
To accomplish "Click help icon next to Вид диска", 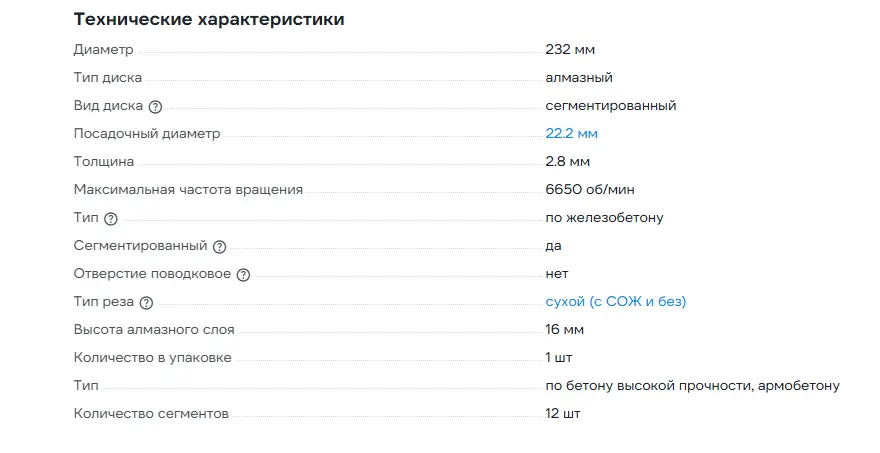I will pyautogui.click(x=155, y=106).
